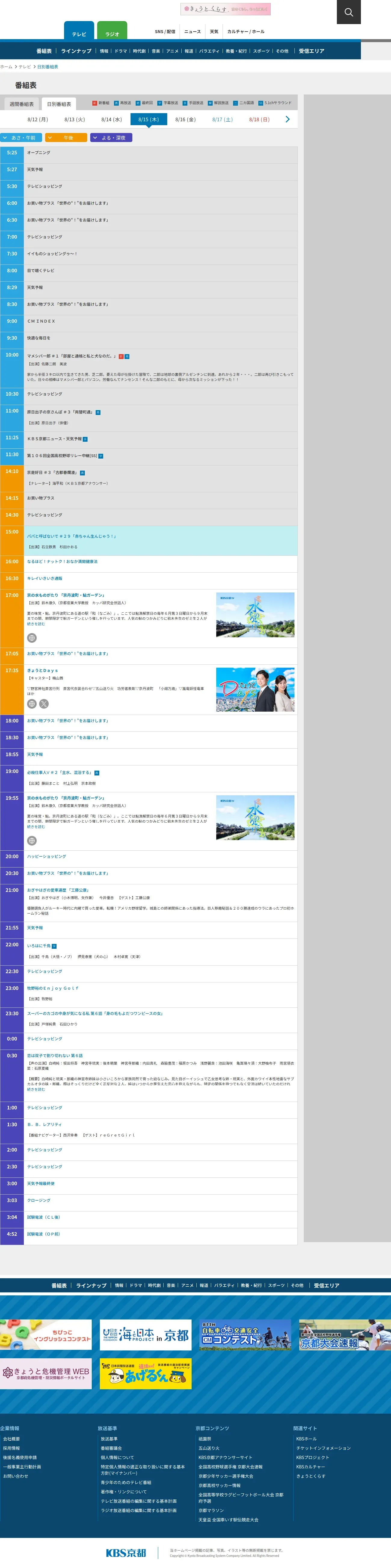The width and height of the screenshot is (391, 1568).
Task: Open お問い合わせ footer link
Action: coord(16,1476)
